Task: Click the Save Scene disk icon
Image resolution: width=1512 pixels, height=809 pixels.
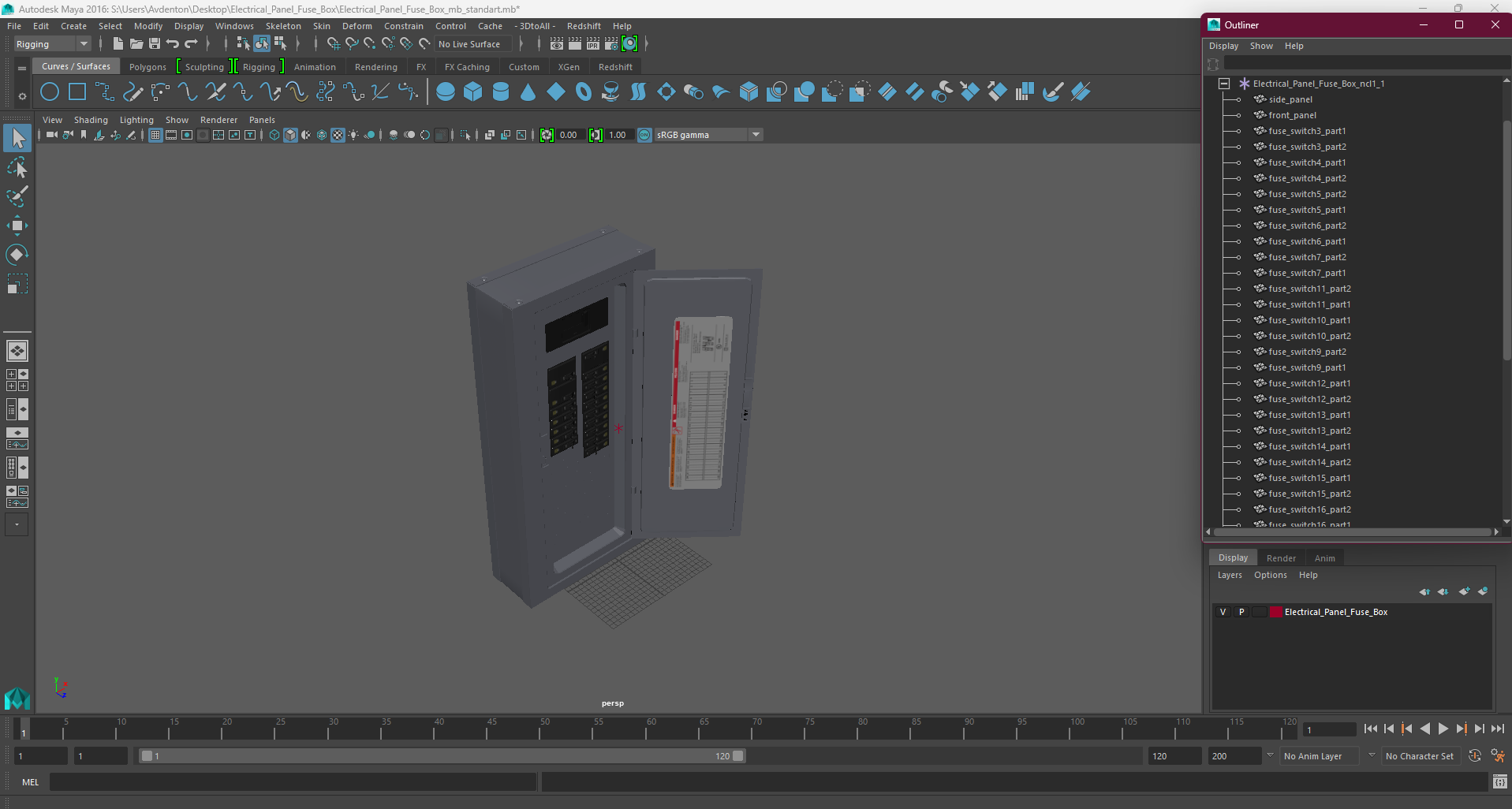Action: 155,44
